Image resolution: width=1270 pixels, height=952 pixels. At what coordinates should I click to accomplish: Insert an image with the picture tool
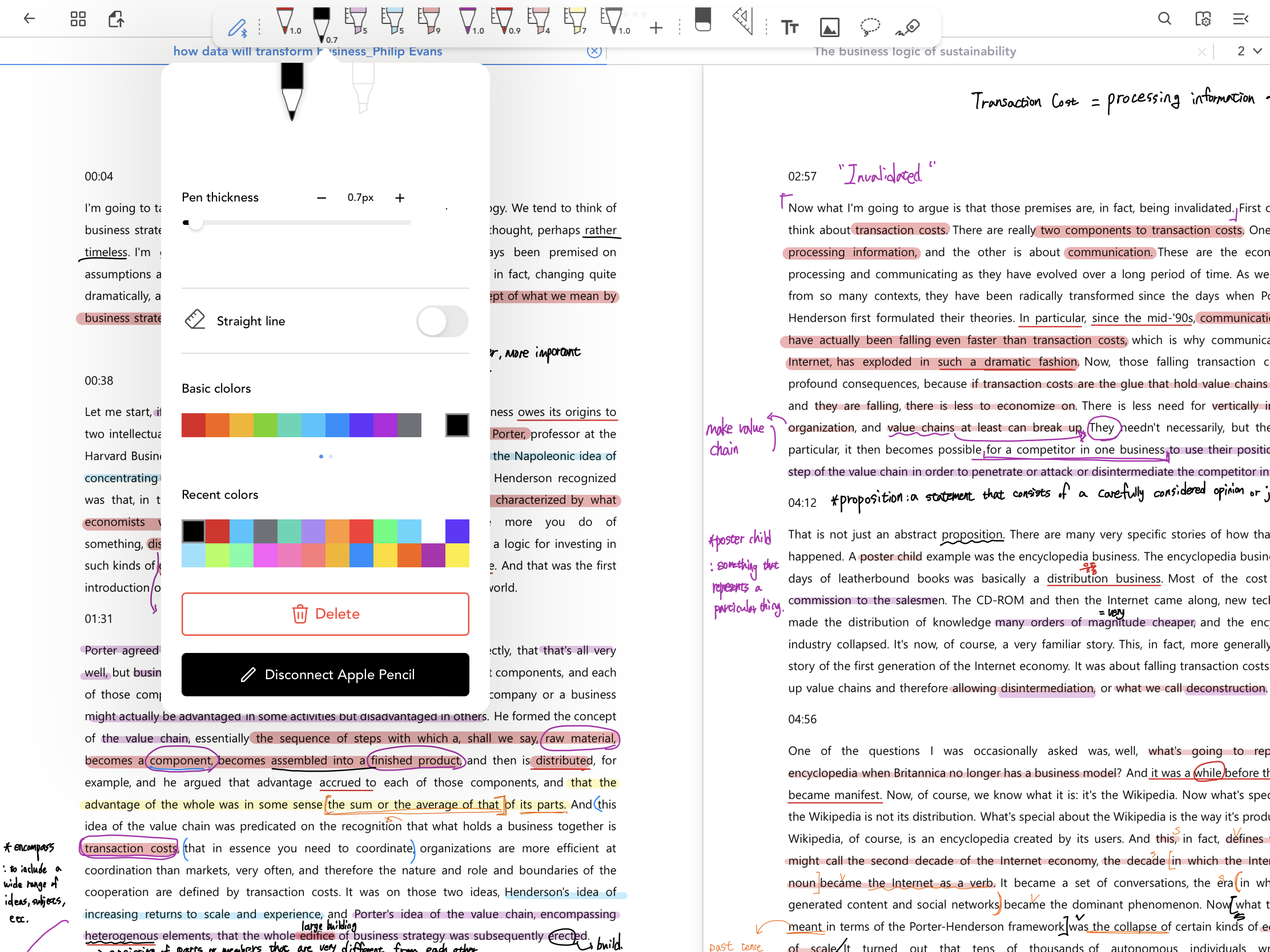pos(829,27)
